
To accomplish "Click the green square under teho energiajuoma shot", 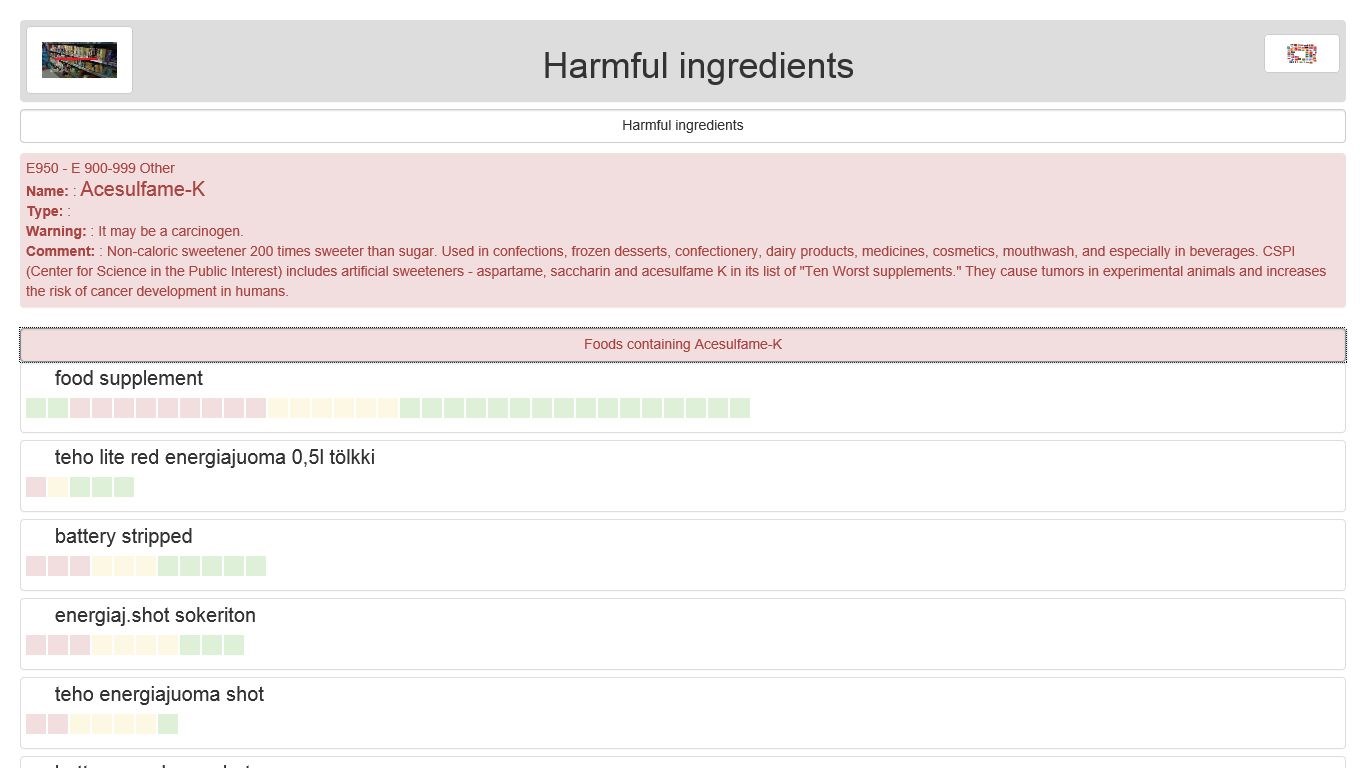I will [168, 724].
